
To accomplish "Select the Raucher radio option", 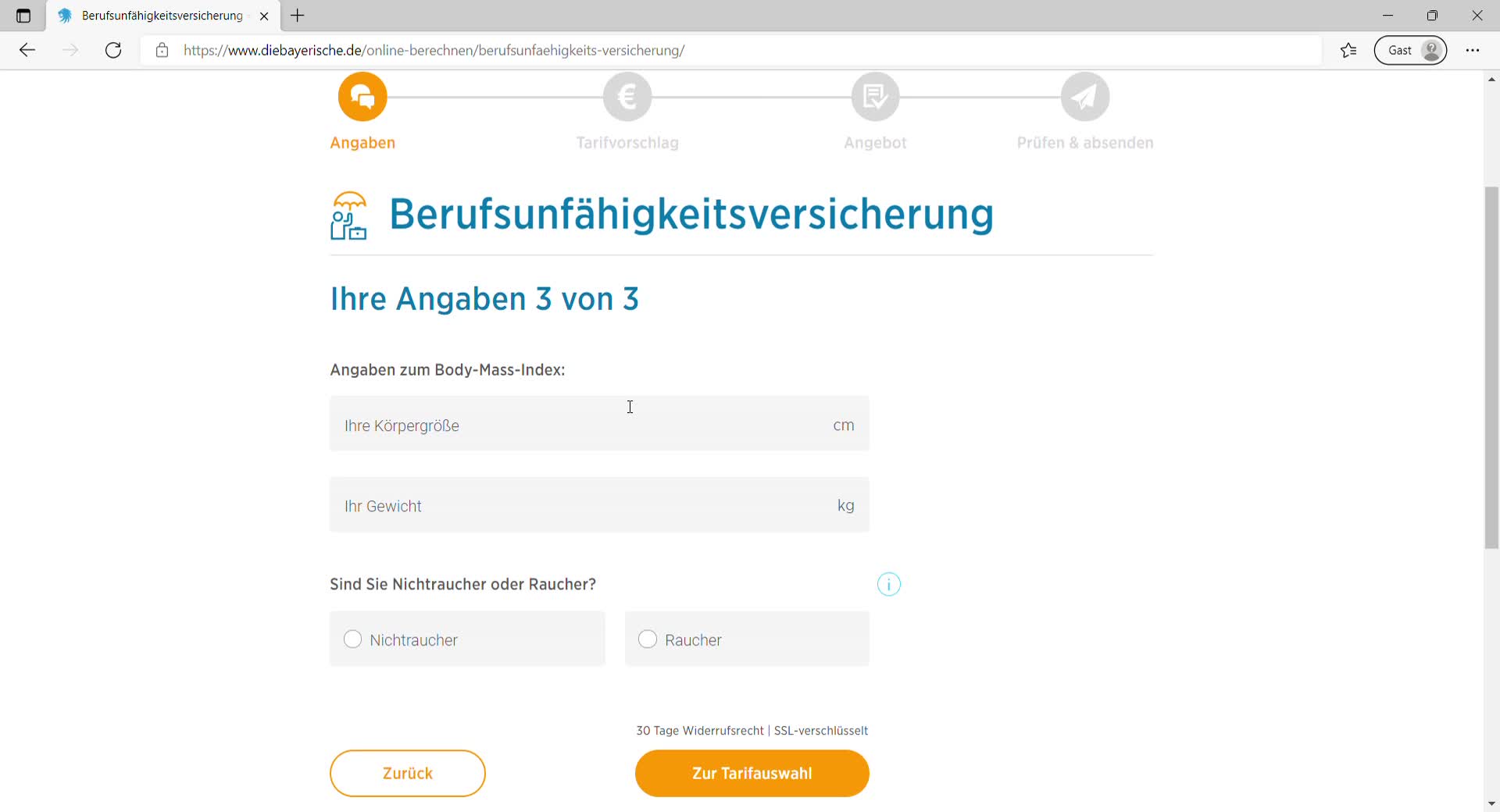I will pos(648,639).
